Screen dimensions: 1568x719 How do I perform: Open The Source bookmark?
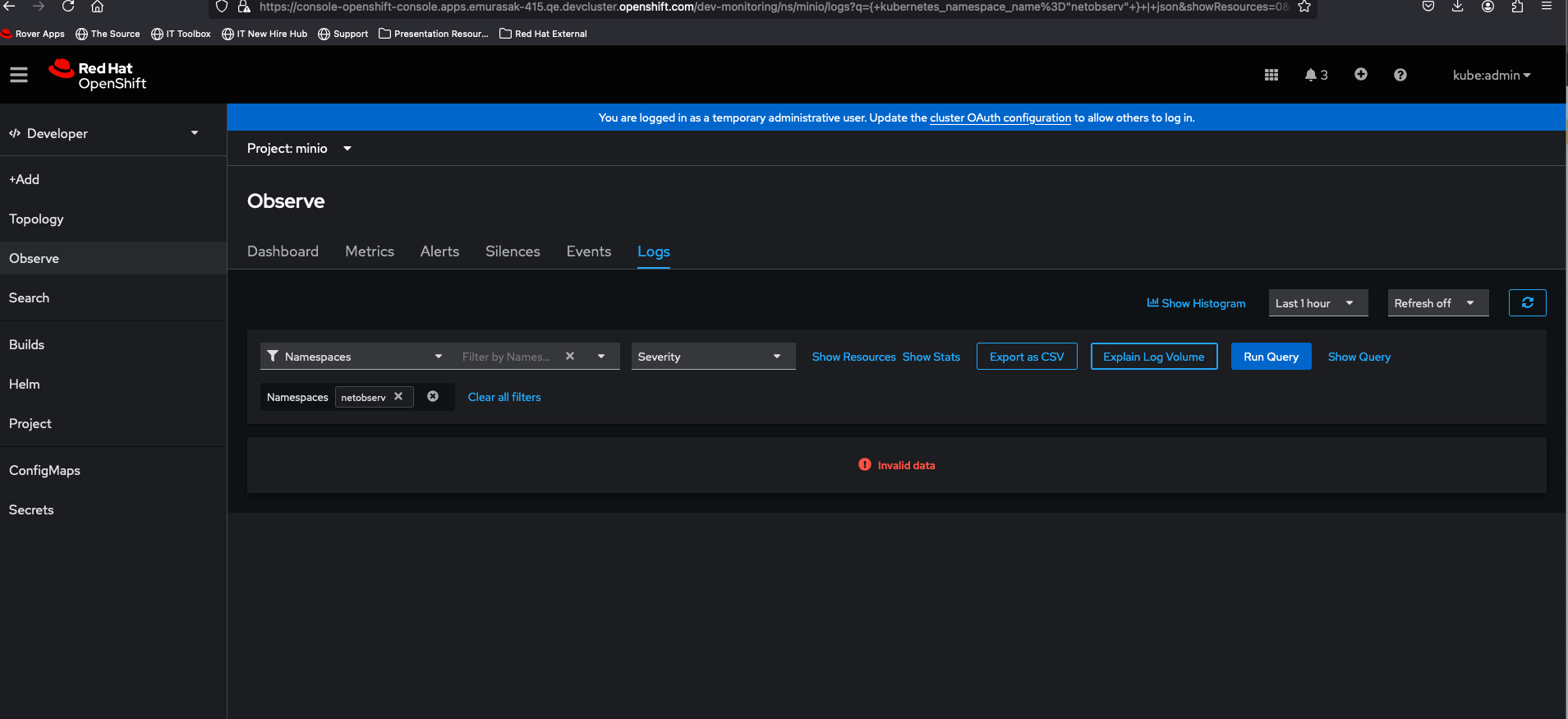pyautogui.click(x=108, y=34)
